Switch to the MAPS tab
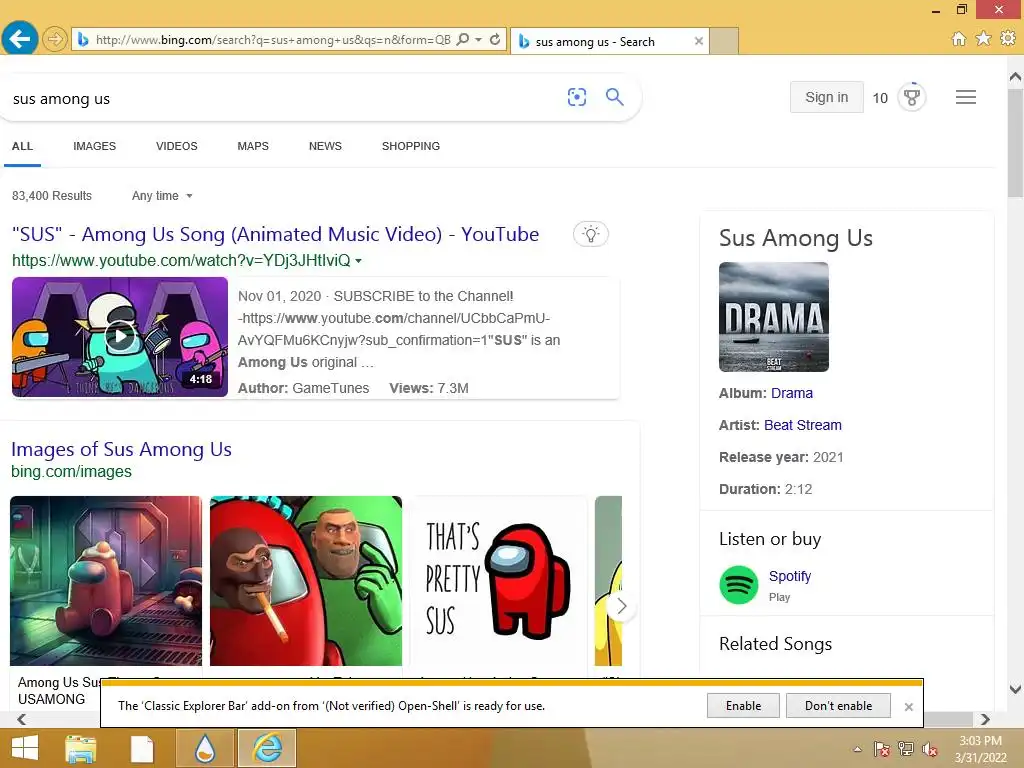Screen dimensions: 1024x768 pos(253,146)
